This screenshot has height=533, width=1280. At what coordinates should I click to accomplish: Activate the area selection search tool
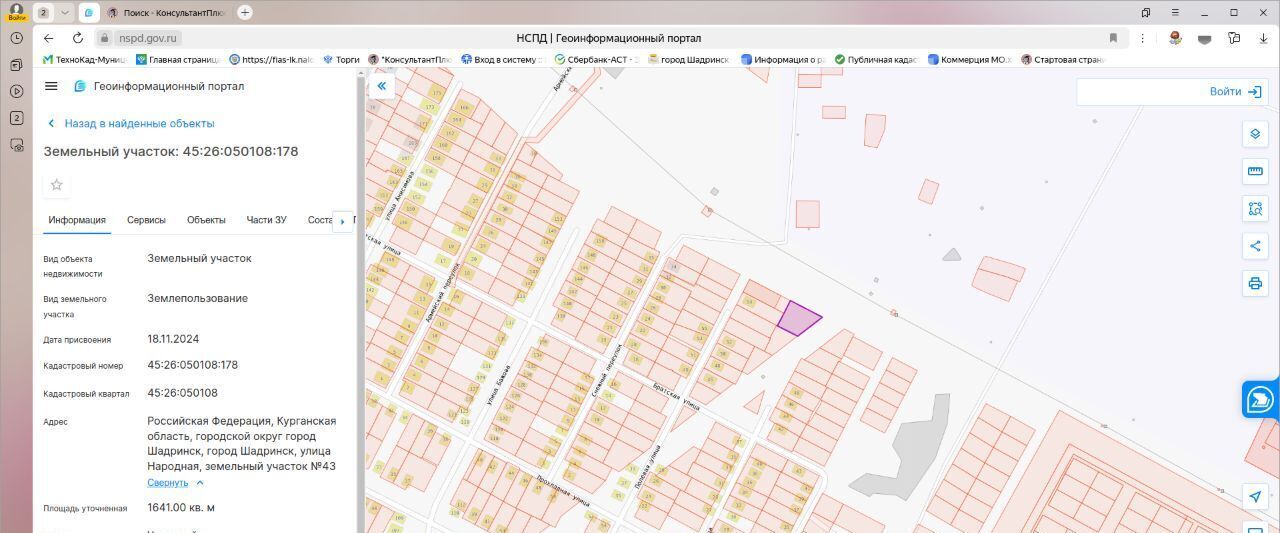(x=1255, y=209)
